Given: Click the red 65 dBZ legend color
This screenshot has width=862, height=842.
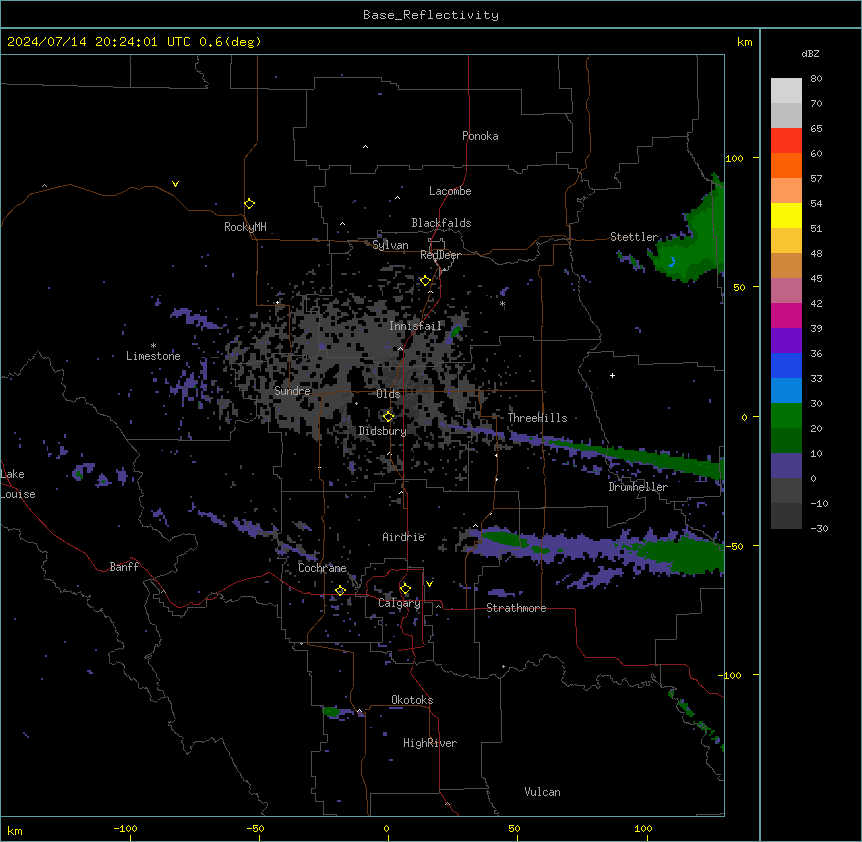Looking at the screenshot, I should tap(786, 140).
